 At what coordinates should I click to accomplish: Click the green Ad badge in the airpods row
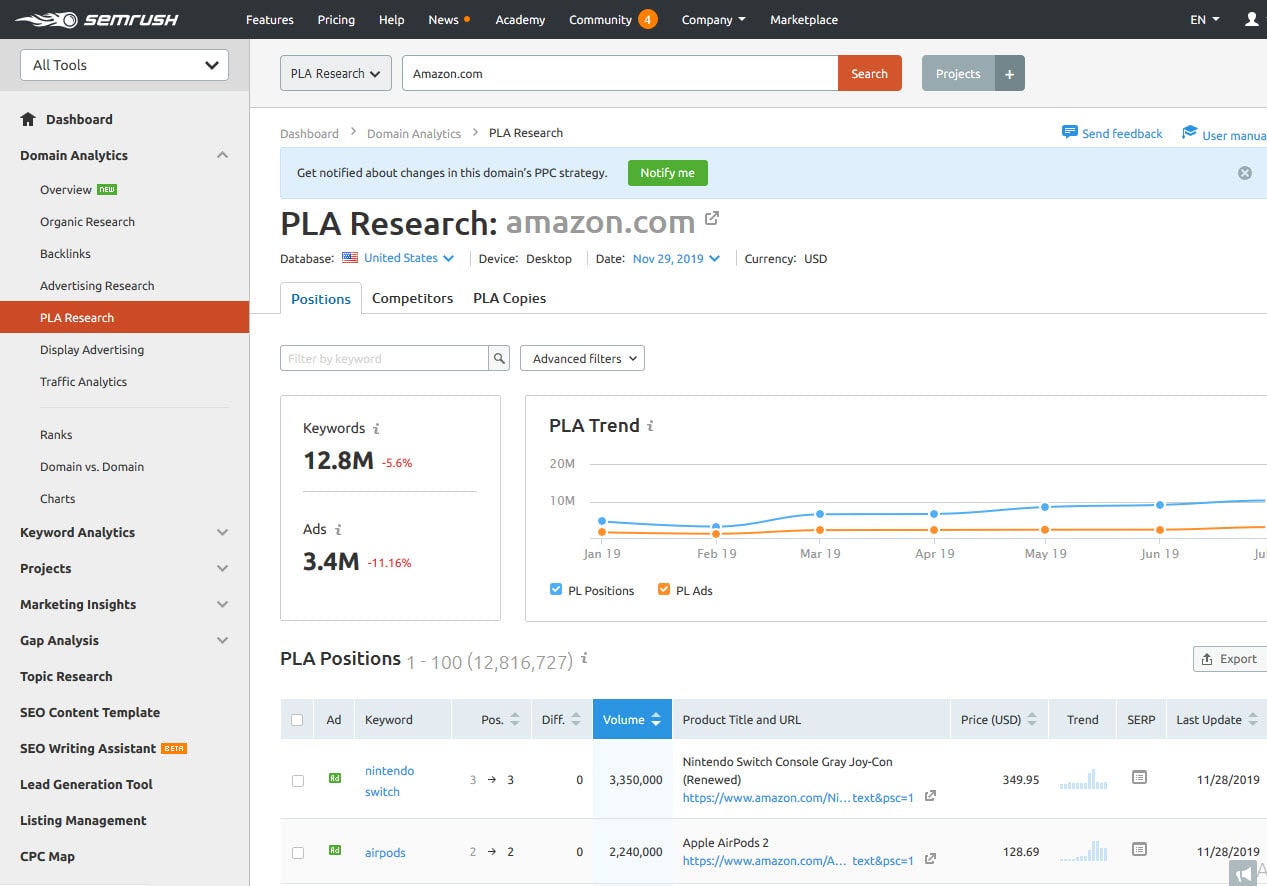click(334, 852)
